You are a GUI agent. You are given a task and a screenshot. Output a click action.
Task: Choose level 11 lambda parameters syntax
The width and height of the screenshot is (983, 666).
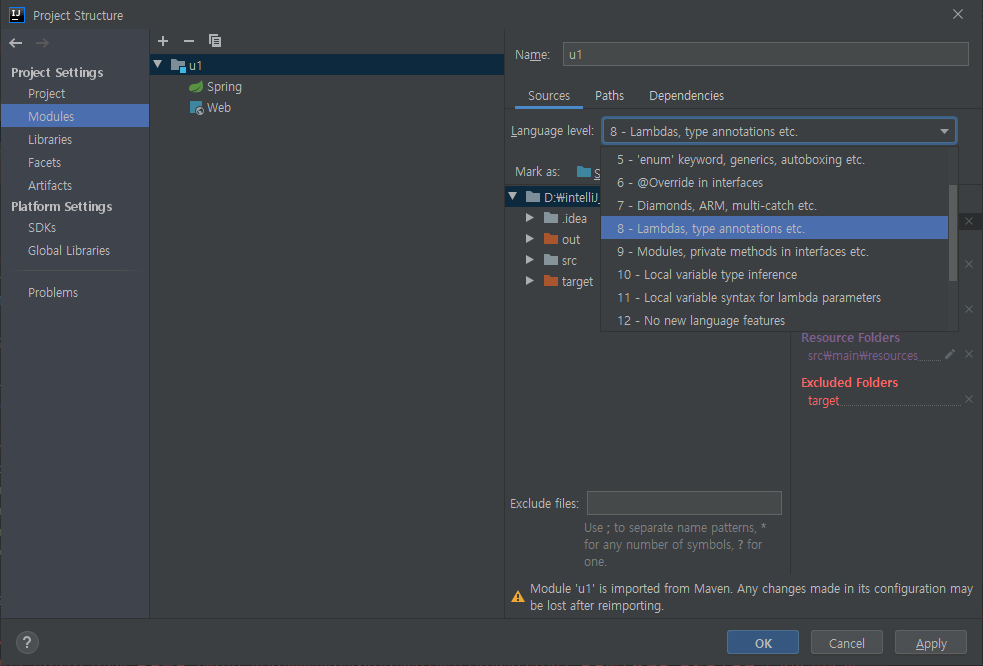(774, 297)
